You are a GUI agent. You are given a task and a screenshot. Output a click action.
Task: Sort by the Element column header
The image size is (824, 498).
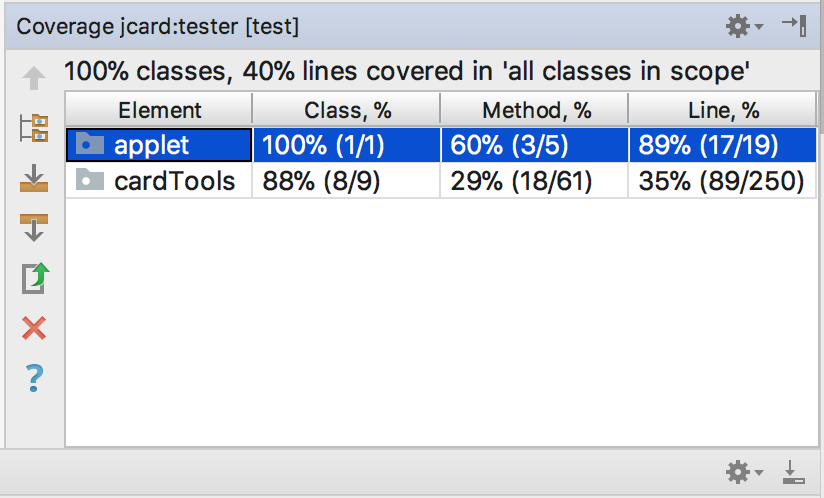point(159,110)
